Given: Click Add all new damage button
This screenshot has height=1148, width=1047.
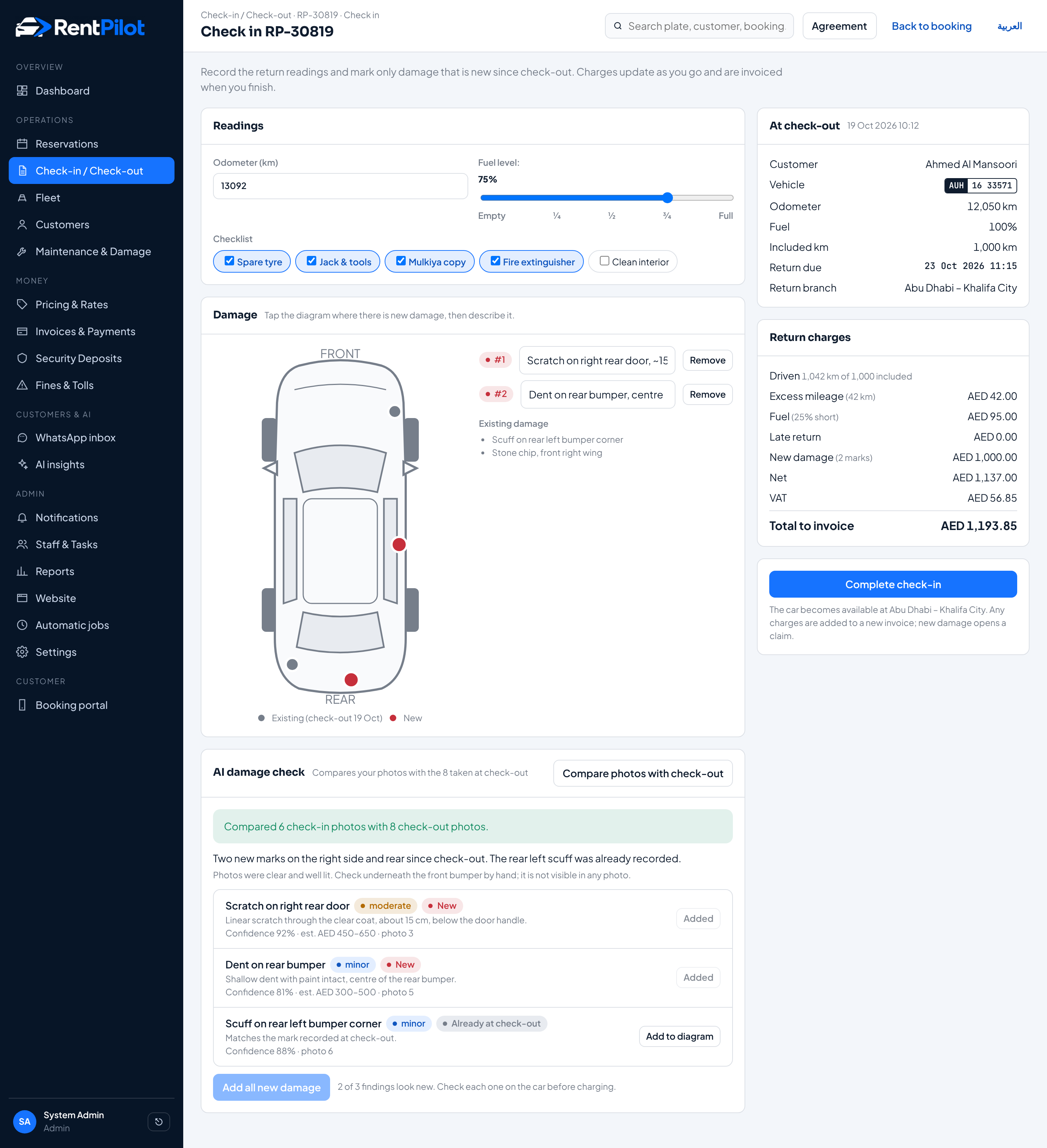Looking at the screenshot, I should click(x=272, y=1087).
